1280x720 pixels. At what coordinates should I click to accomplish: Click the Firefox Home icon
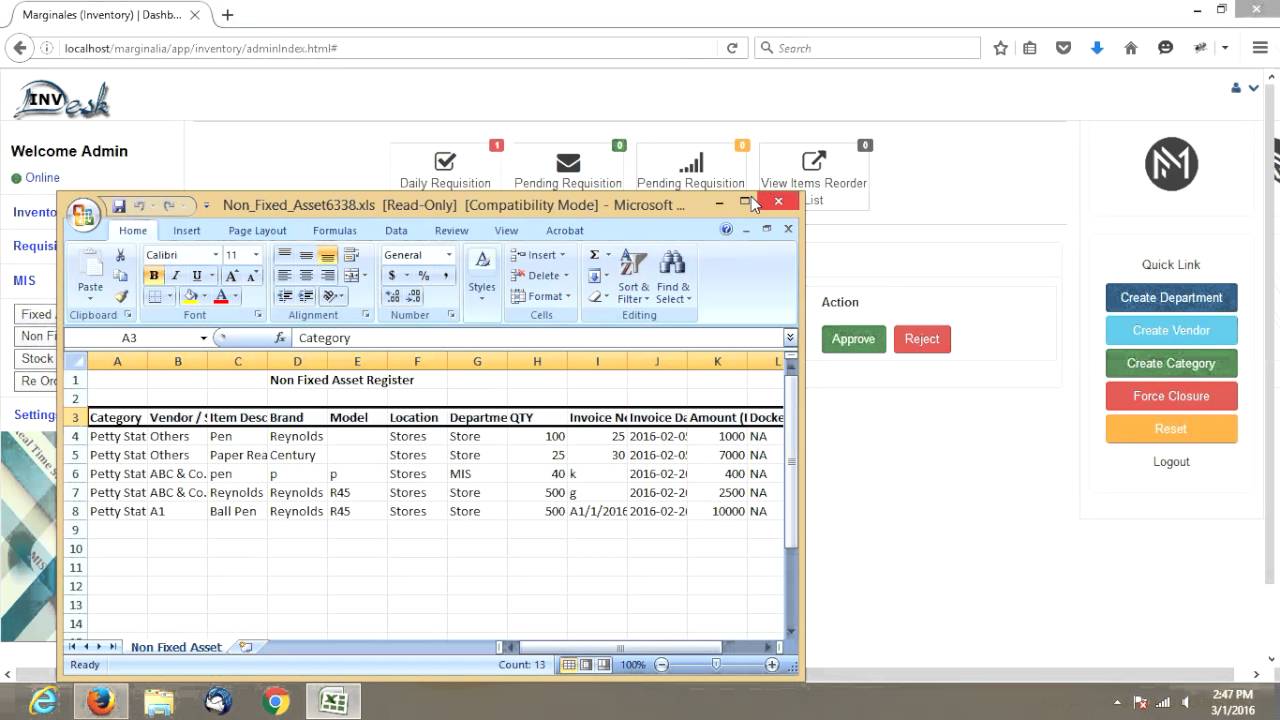tap(1131, 48)
